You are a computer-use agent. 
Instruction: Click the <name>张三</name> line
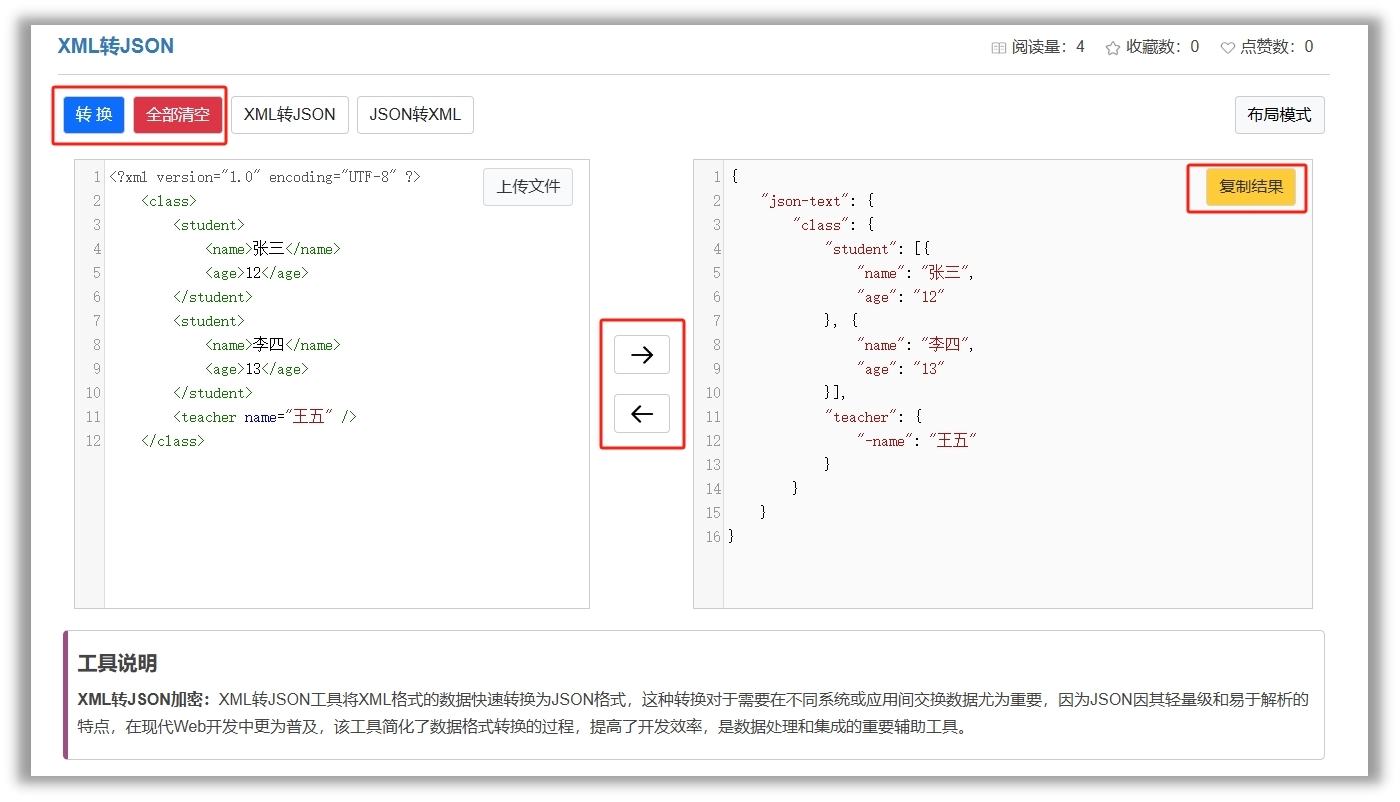pyautogui.click(x=273, y=249)
